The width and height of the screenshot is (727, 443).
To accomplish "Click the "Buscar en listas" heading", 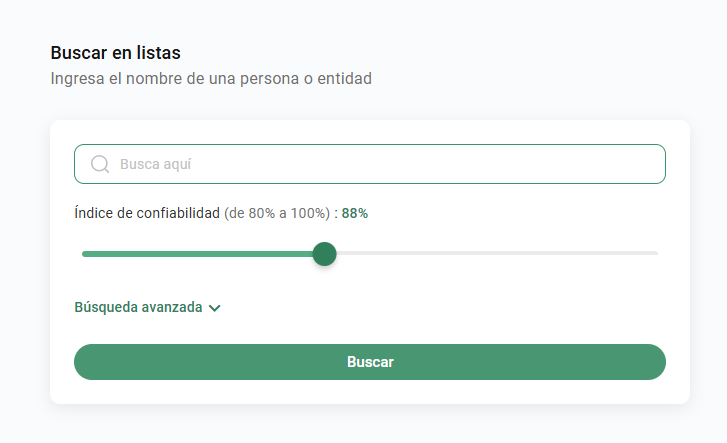I will coord(122,52).
